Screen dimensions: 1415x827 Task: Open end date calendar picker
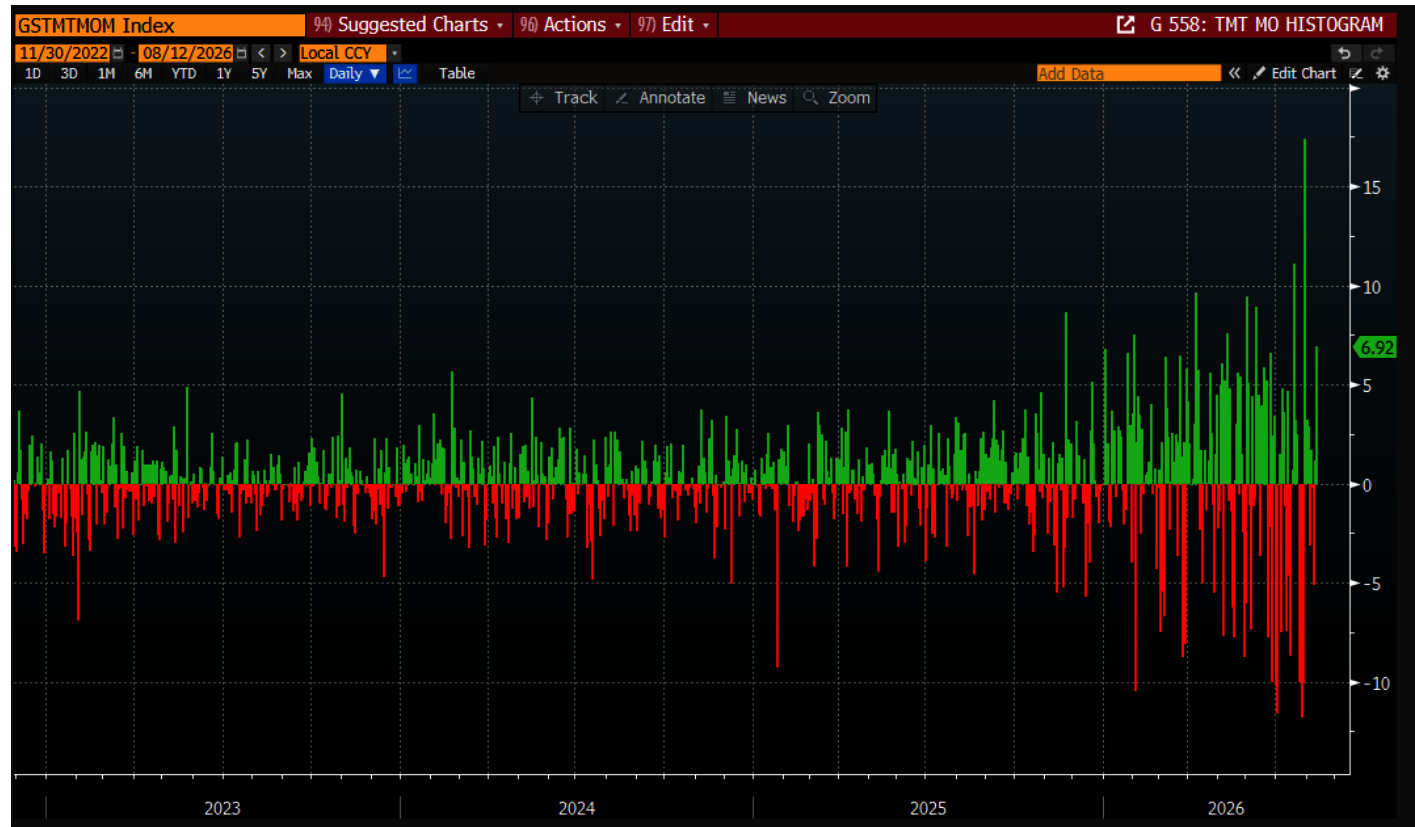241,53
